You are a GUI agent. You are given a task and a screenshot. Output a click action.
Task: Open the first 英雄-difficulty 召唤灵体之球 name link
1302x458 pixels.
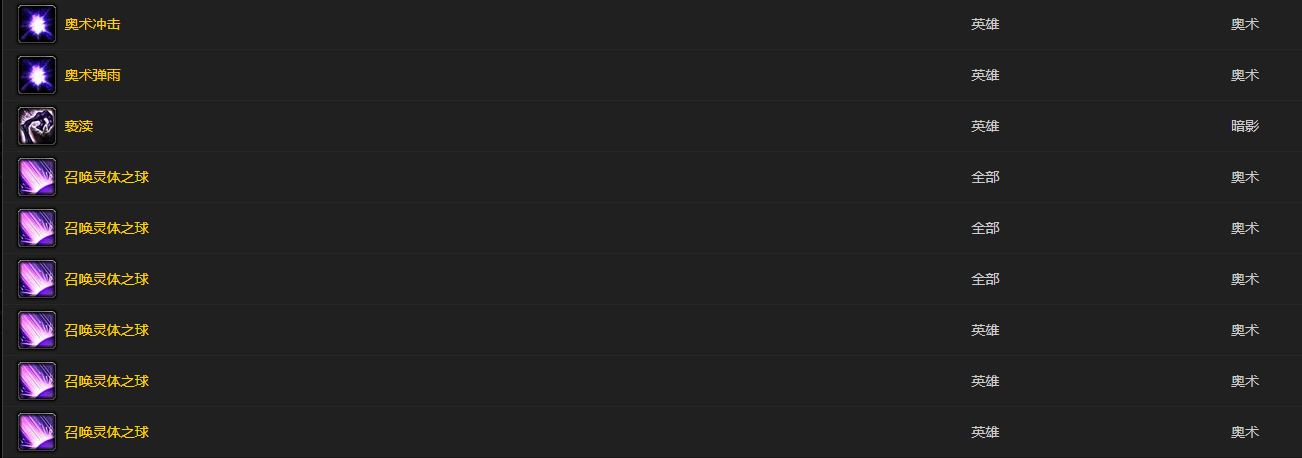107,330
